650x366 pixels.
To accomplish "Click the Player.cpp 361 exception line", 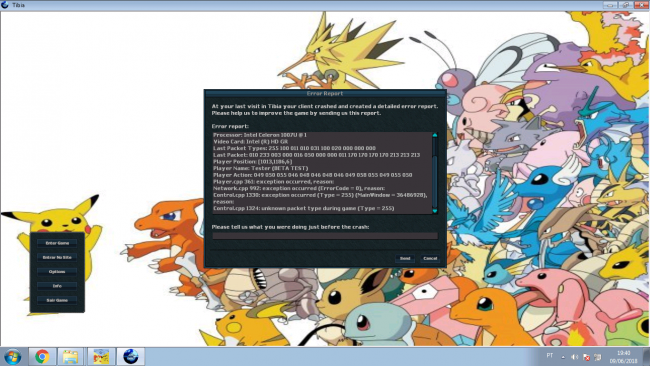I will pos(273,182).
